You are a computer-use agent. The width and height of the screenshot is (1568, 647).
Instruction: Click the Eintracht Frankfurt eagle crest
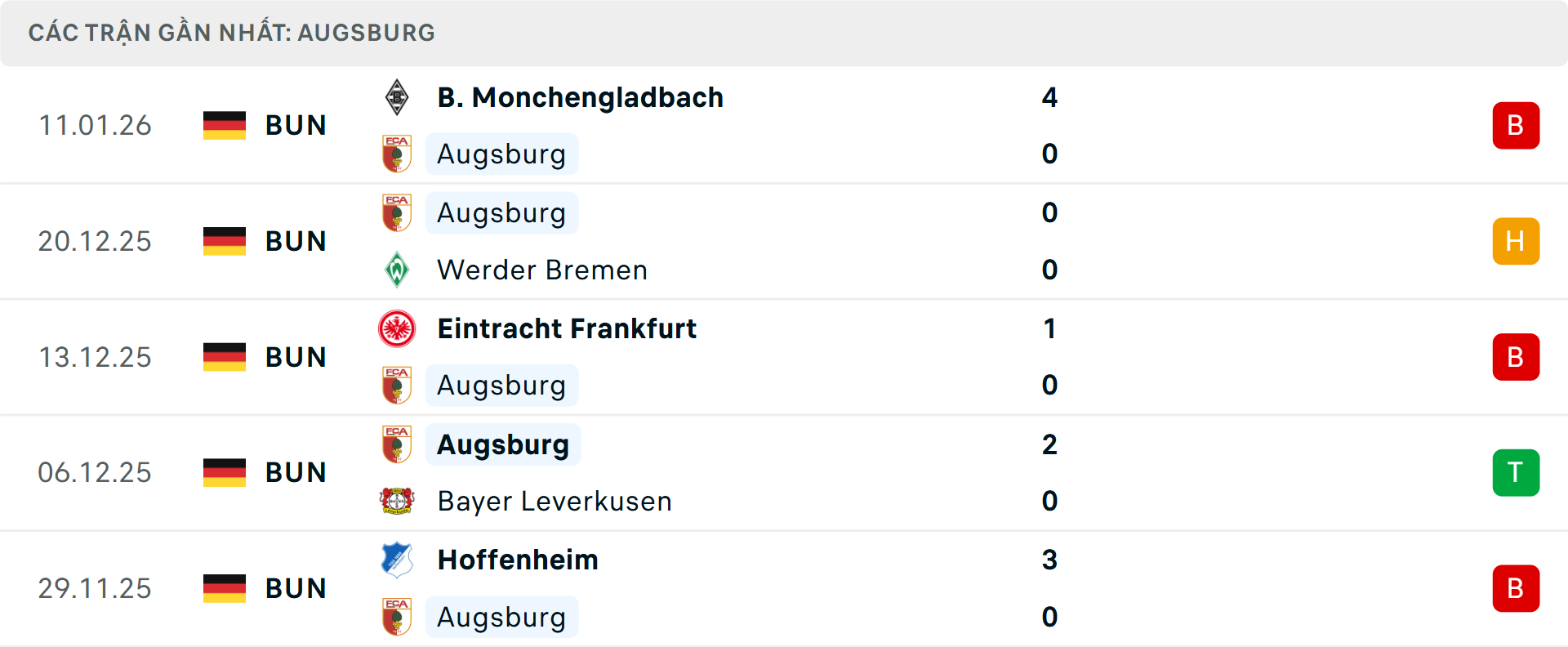pyautogui.click(x=397, y=328)
